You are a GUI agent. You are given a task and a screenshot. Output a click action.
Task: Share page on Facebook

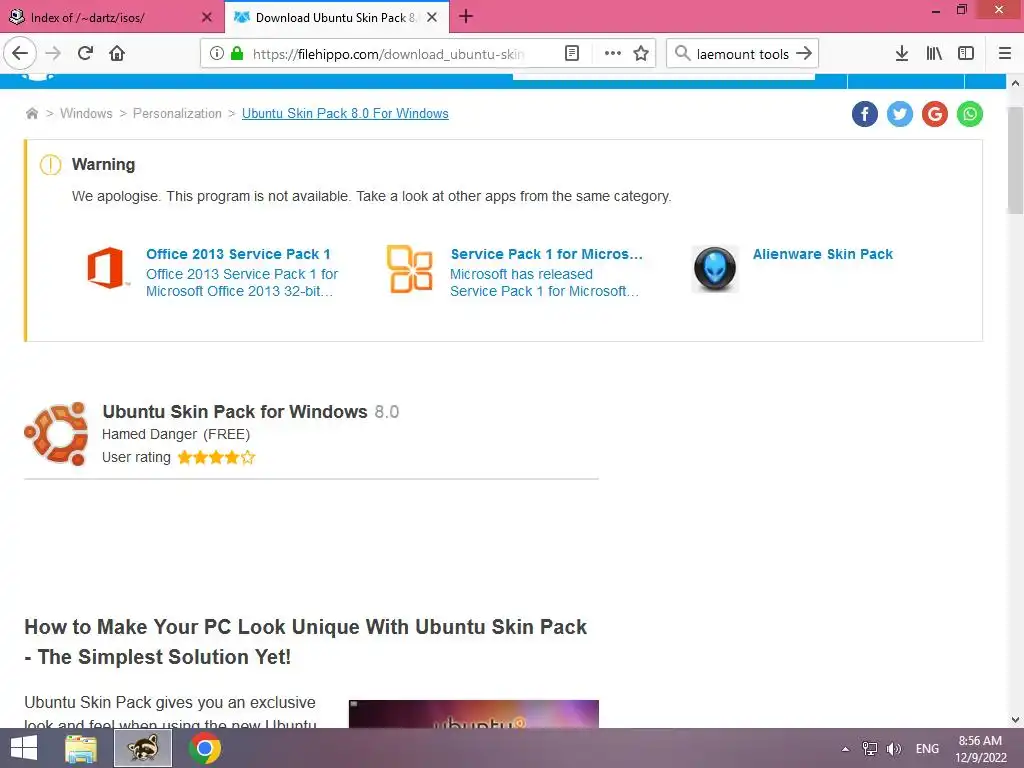[x=865, y=114]
